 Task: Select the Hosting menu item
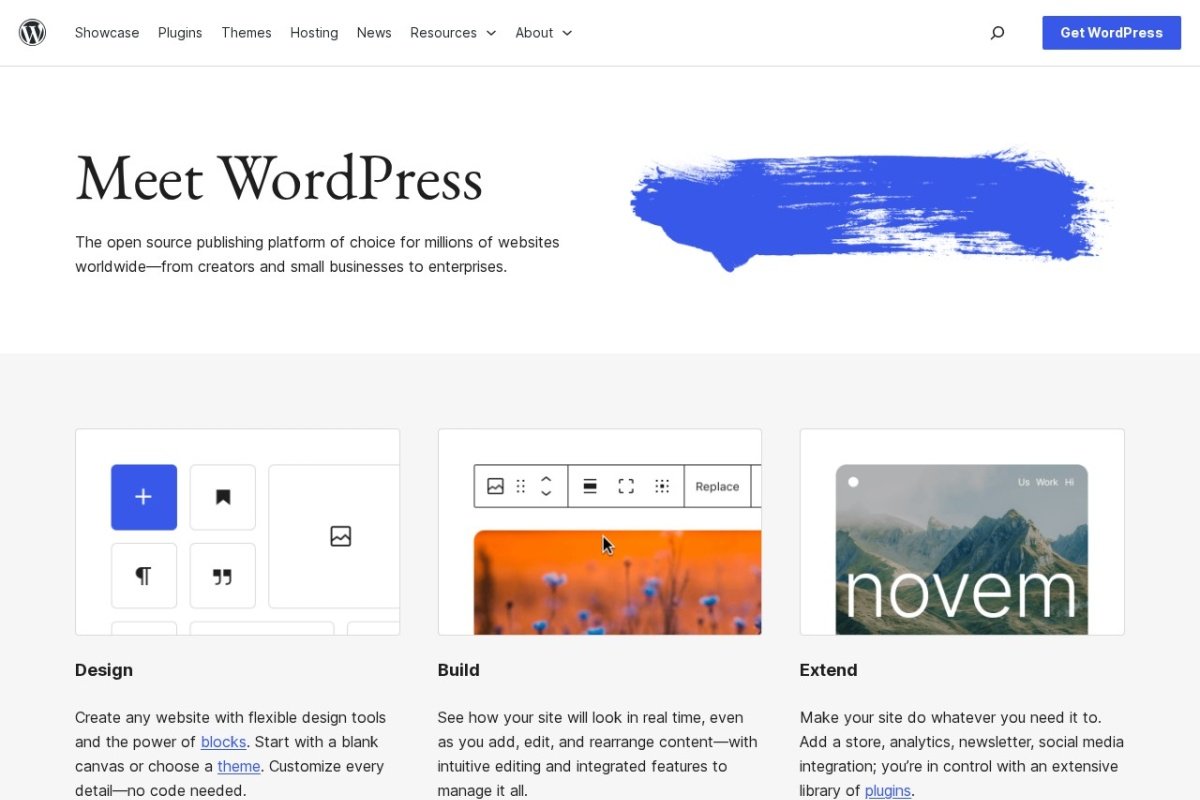coord(314,33)
